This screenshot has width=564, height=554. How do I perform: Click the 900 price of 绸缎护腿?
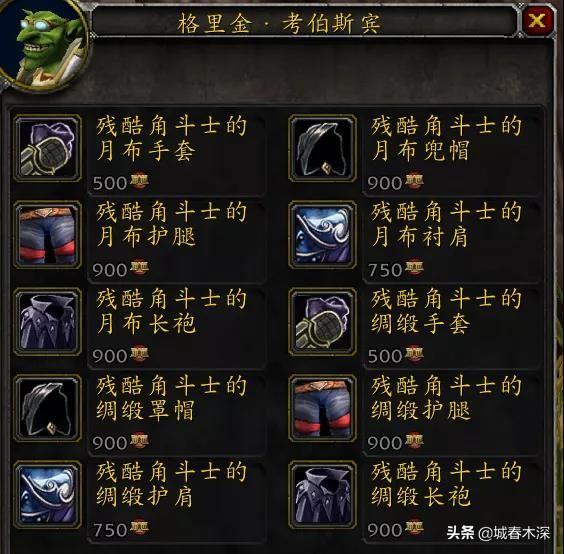[x=385, y=443]
